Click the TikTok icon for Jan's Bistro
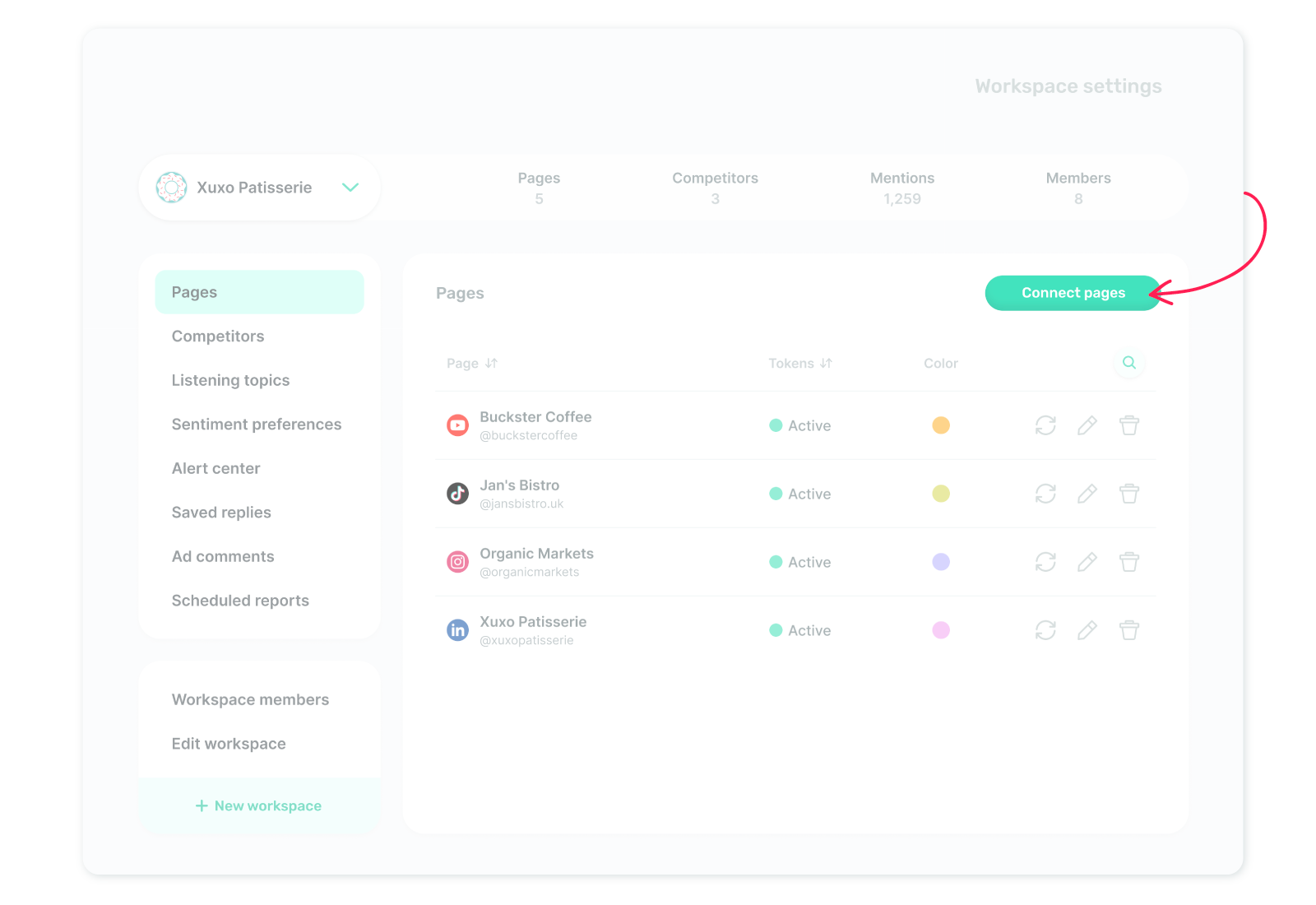Image resolution: width=1316 pixels, height=905 pixels. coord(457,494)
